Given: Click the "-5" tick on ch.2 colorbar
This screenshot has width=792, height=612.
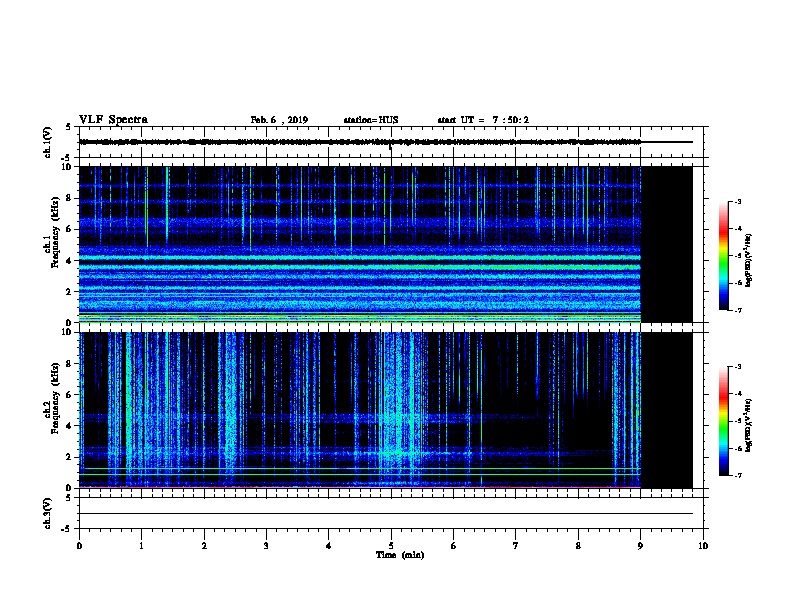Looking at the screenshot, I should click(x=738, y=421).
